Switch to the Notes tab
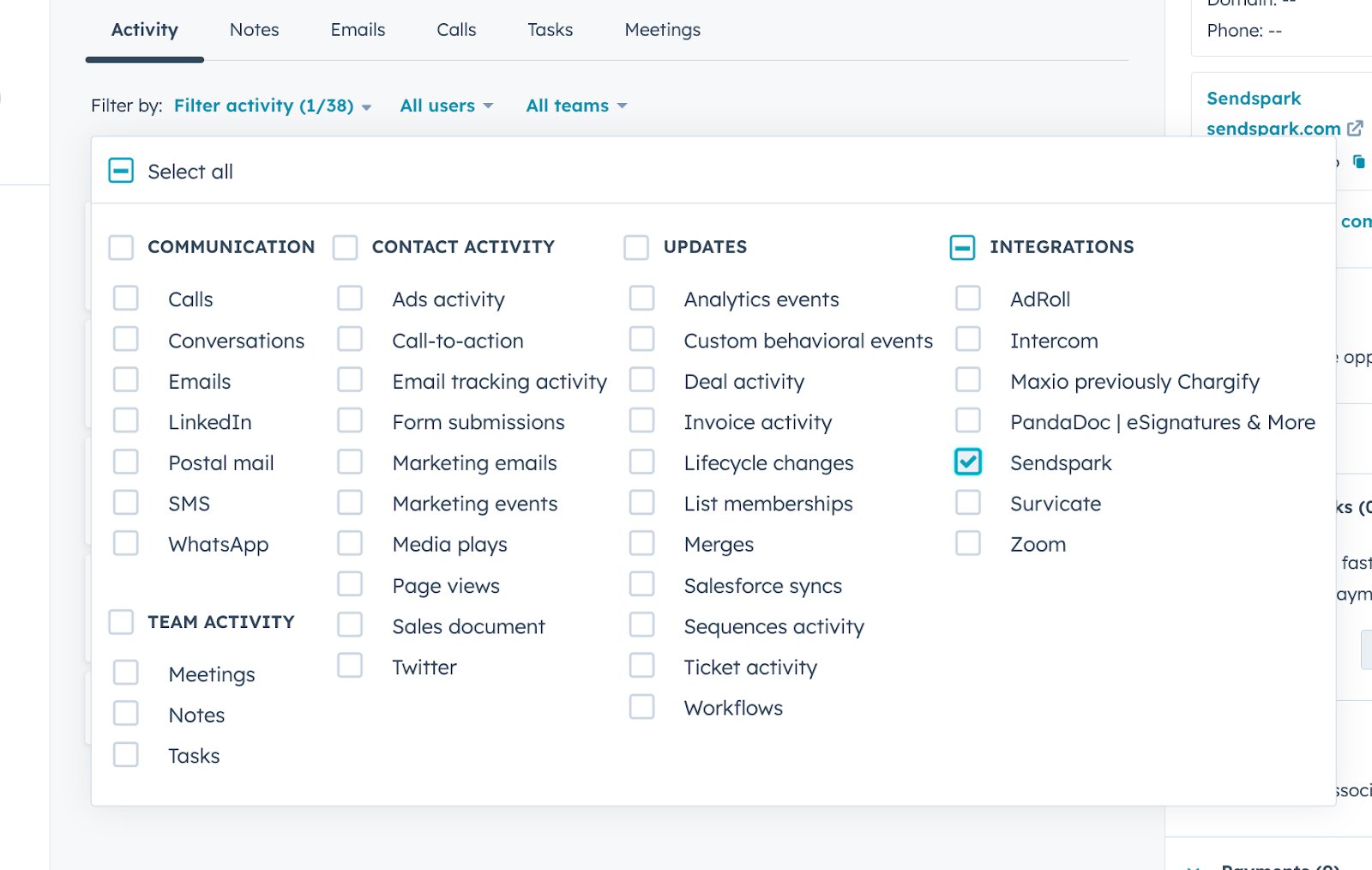This screenshot has height=870, width=1372. pos(255,30)
